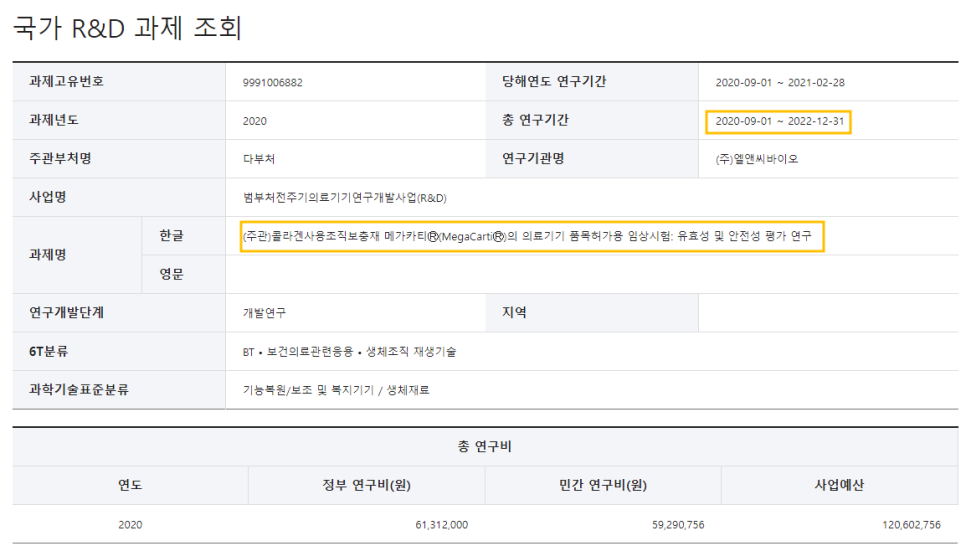Select the Korean project title about MegaCarti
The width and height of the screenshot is (966, 546).
(x=527, y=236)
